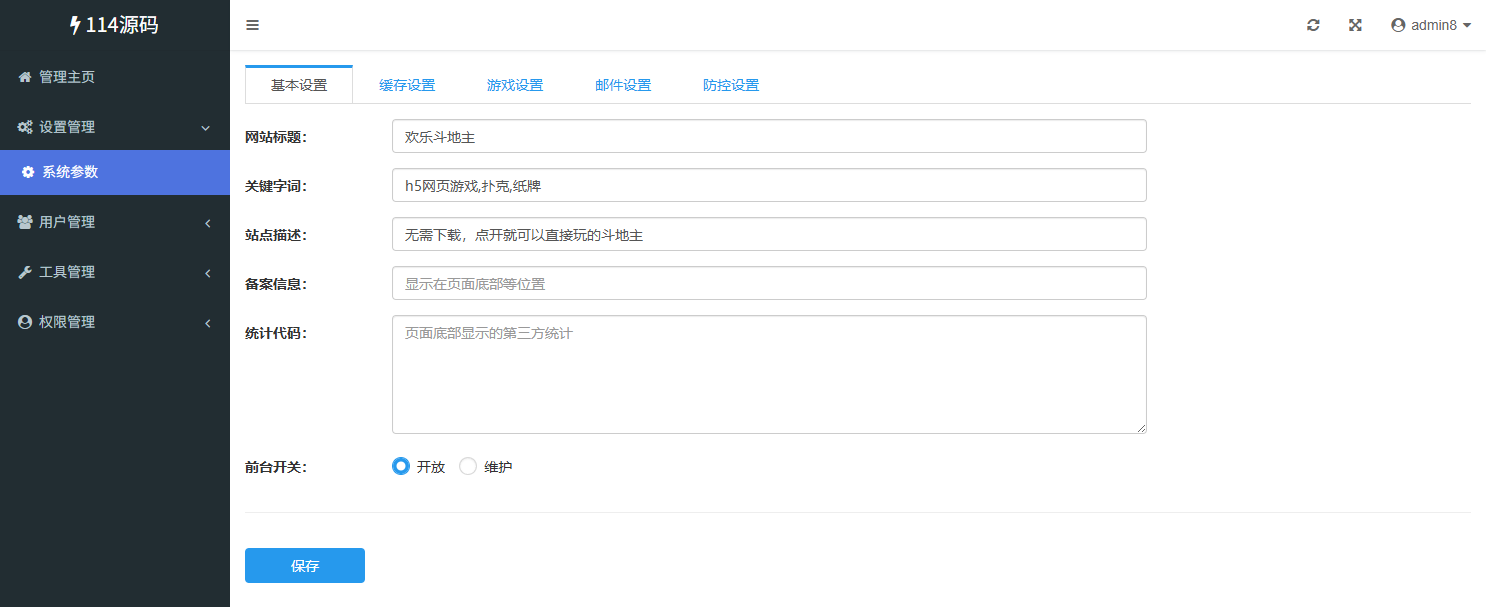
Task: Switch to the 缓存设置 tab
Action: pyautogui.click(x=407, y=85)
